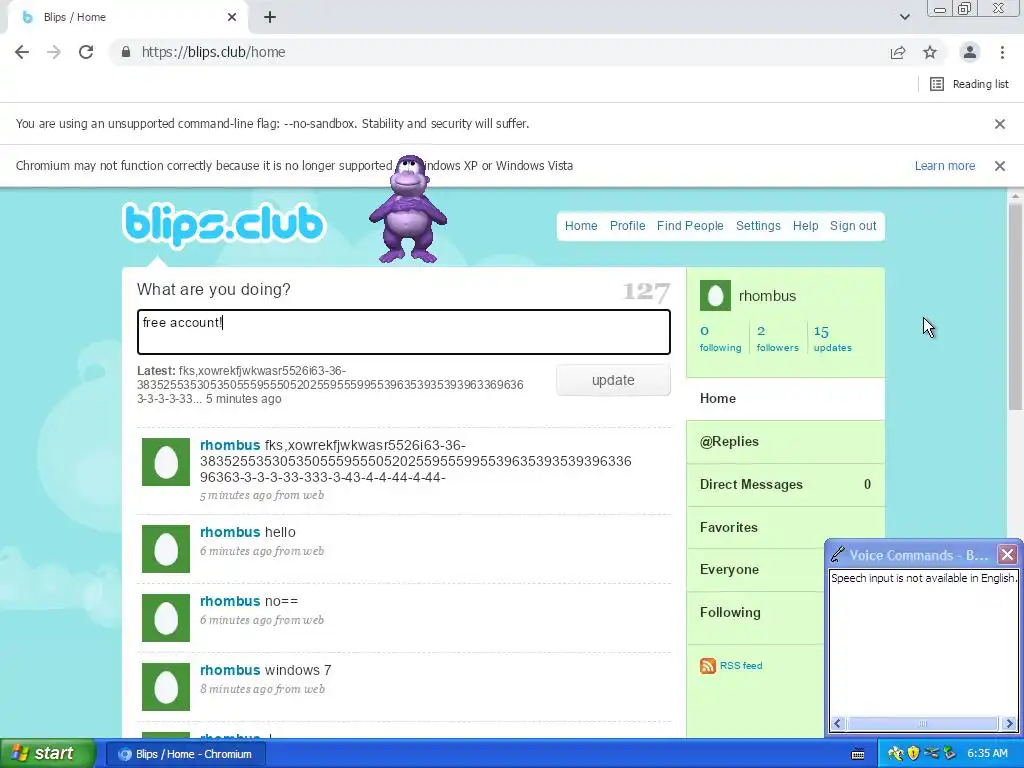Open the Chromium three-dot menu
Screen dimensions: 1024x768
pos(1002,52)
